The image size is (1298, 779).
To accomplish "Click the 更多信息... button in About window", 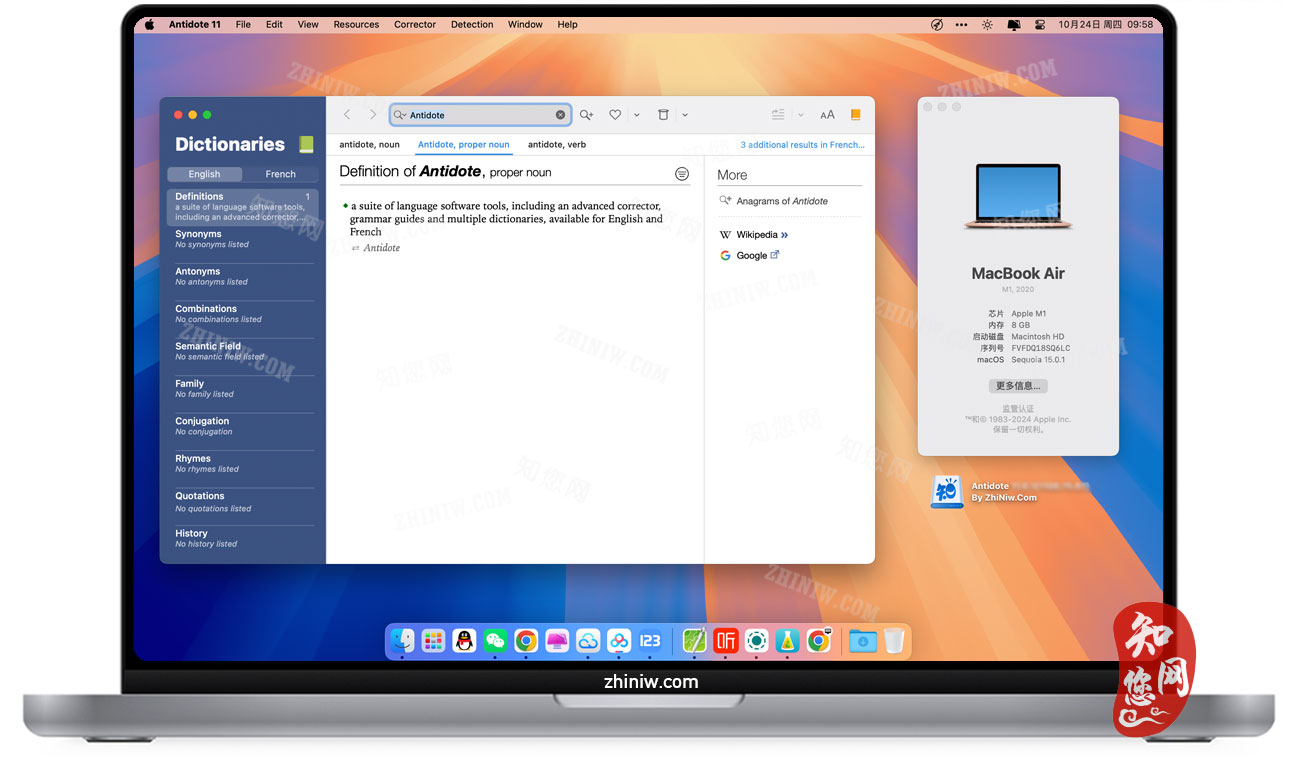I will tap(1018, 386).
